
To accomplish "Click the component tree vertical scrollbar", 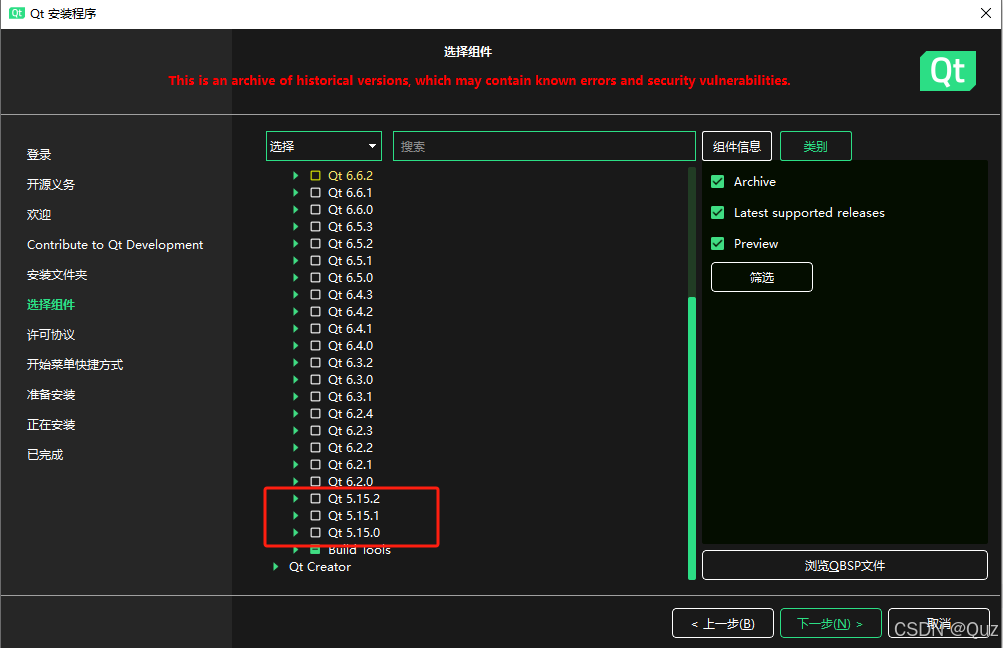I will tap(691, 438).
